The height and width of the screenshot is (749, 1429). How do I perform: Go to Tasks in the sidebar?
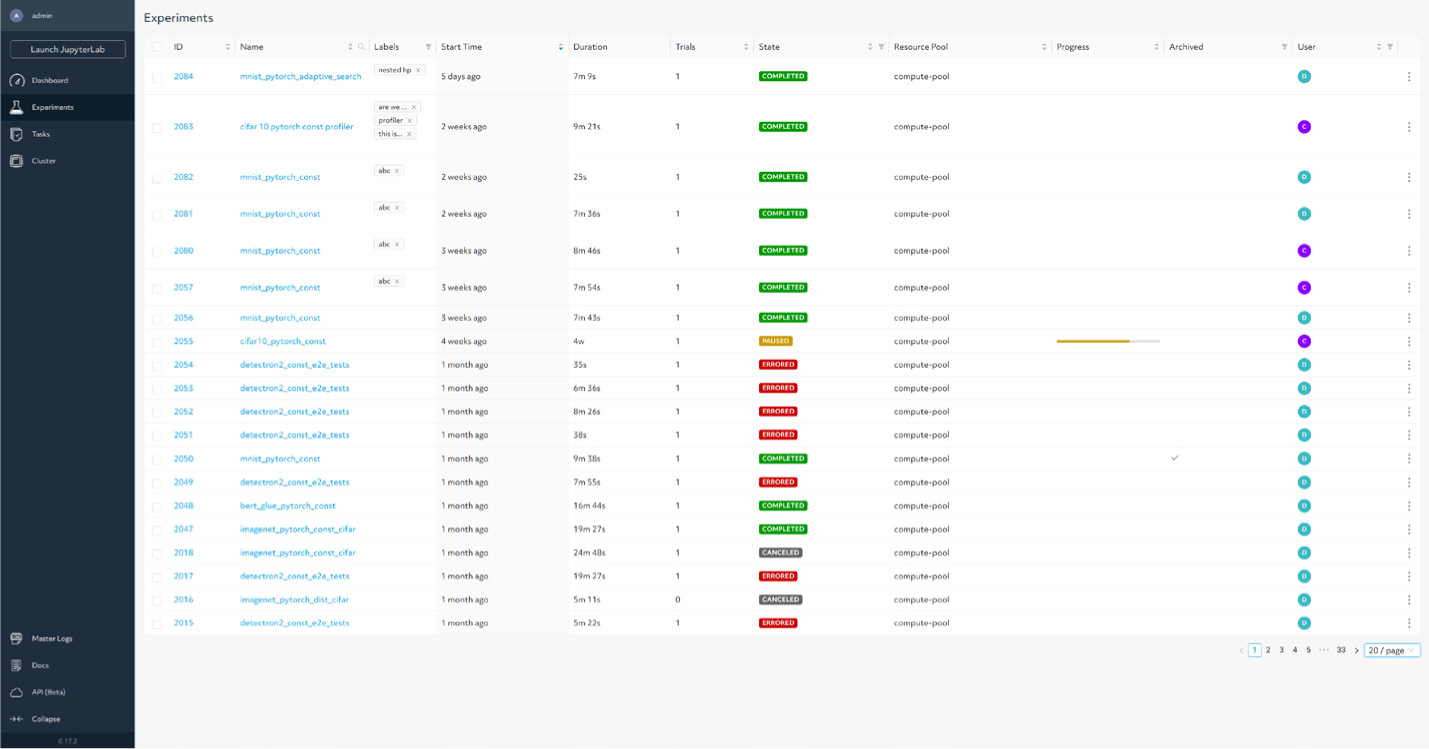[40, 134]
